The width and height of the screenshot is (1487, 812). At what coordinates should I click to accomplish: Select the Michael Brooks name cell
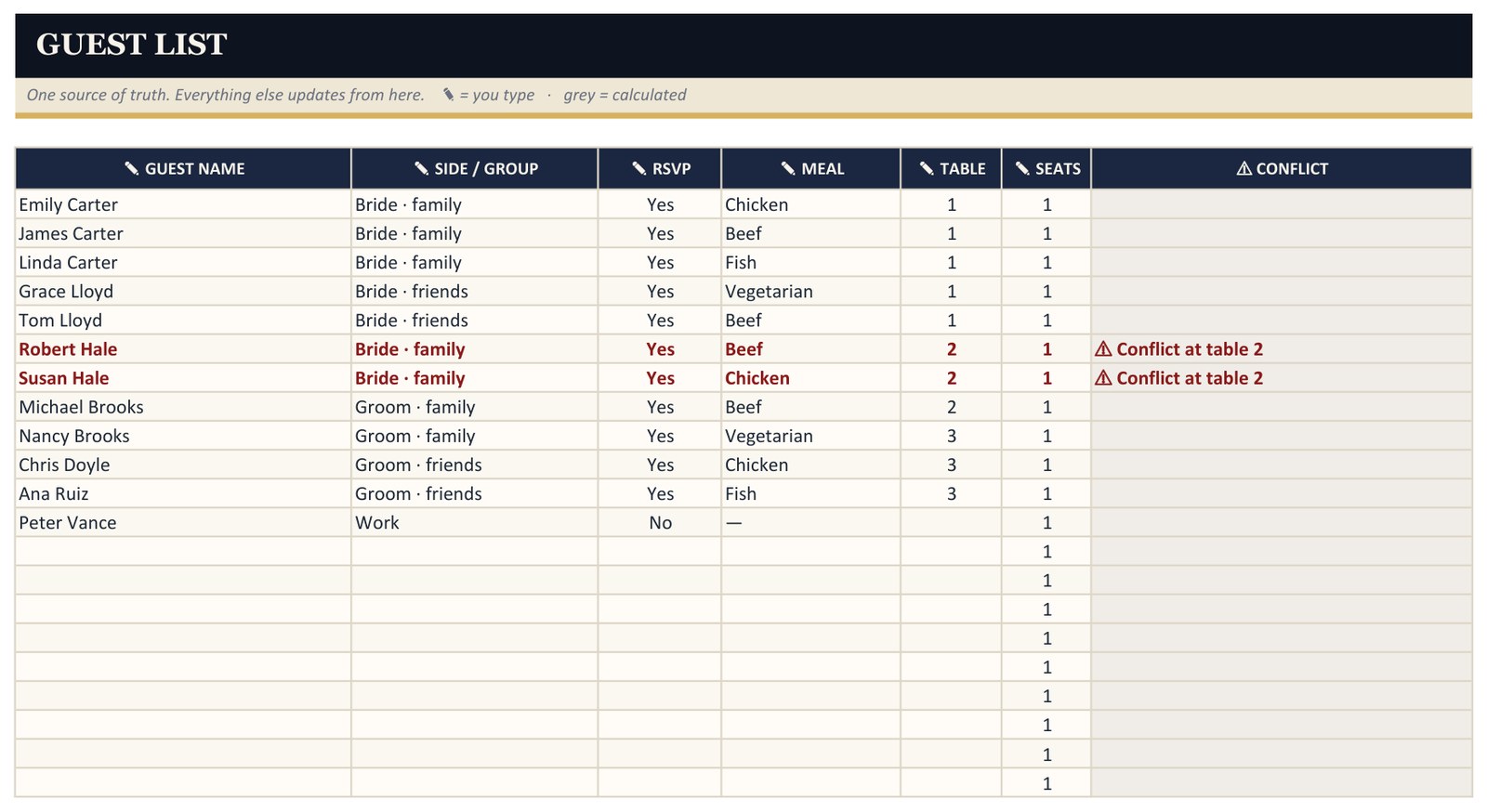click(183, 407)
